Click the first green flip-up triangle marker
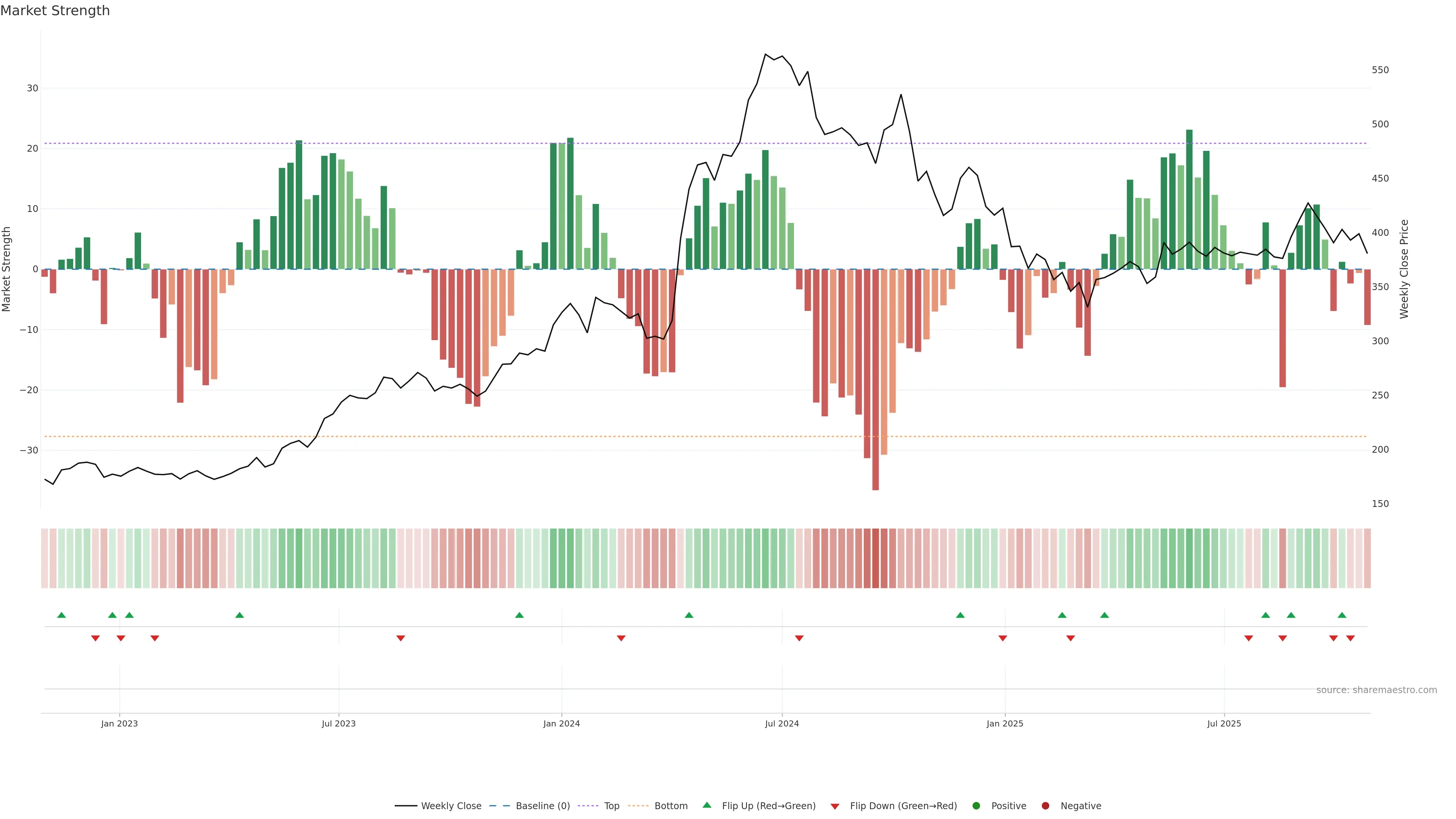This screenshot has height=819, width=1456. pyautogui.click(x=61, y=615)
